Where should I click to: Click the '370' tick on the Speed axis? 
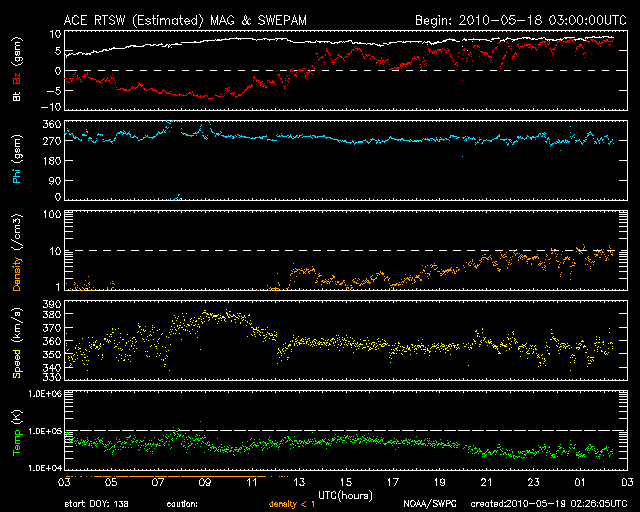click(52, 328)
